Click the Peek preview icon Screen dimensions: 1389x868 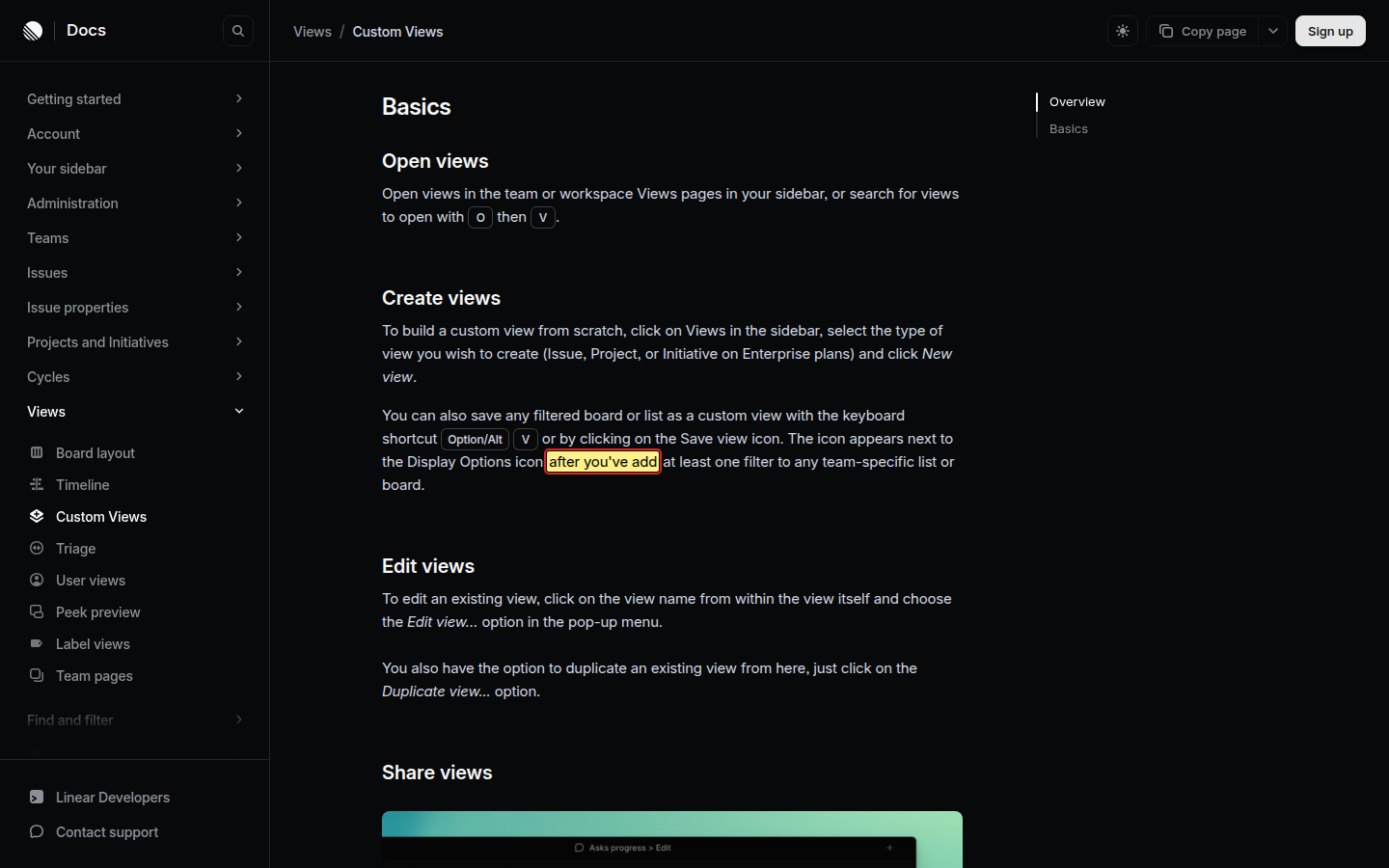tap(37, 611)
